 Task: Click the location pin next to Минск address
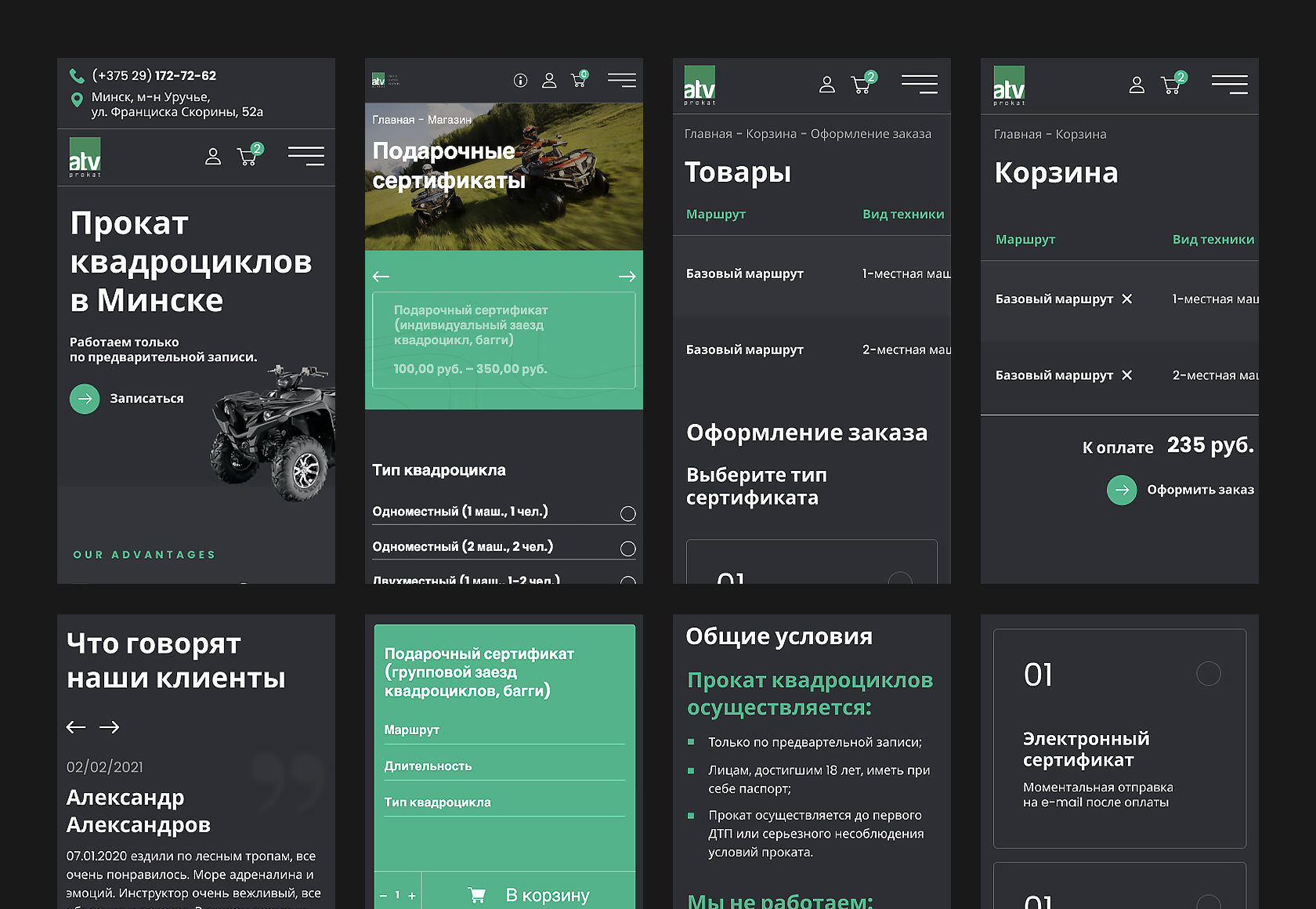click(77, 100)
